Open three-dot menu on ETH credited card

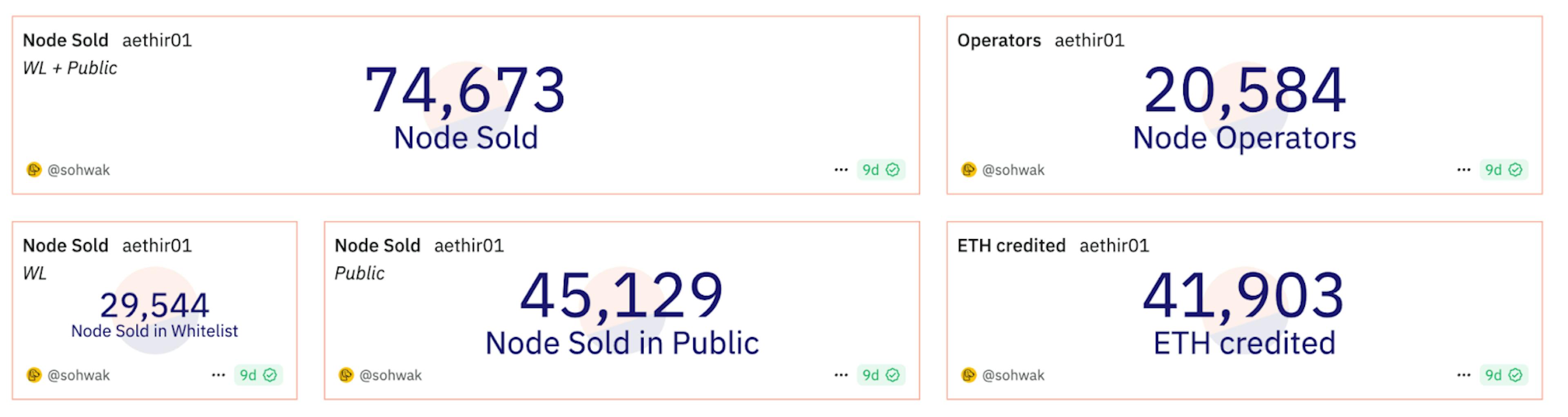pyautogui.click(x=1463, y=375)
